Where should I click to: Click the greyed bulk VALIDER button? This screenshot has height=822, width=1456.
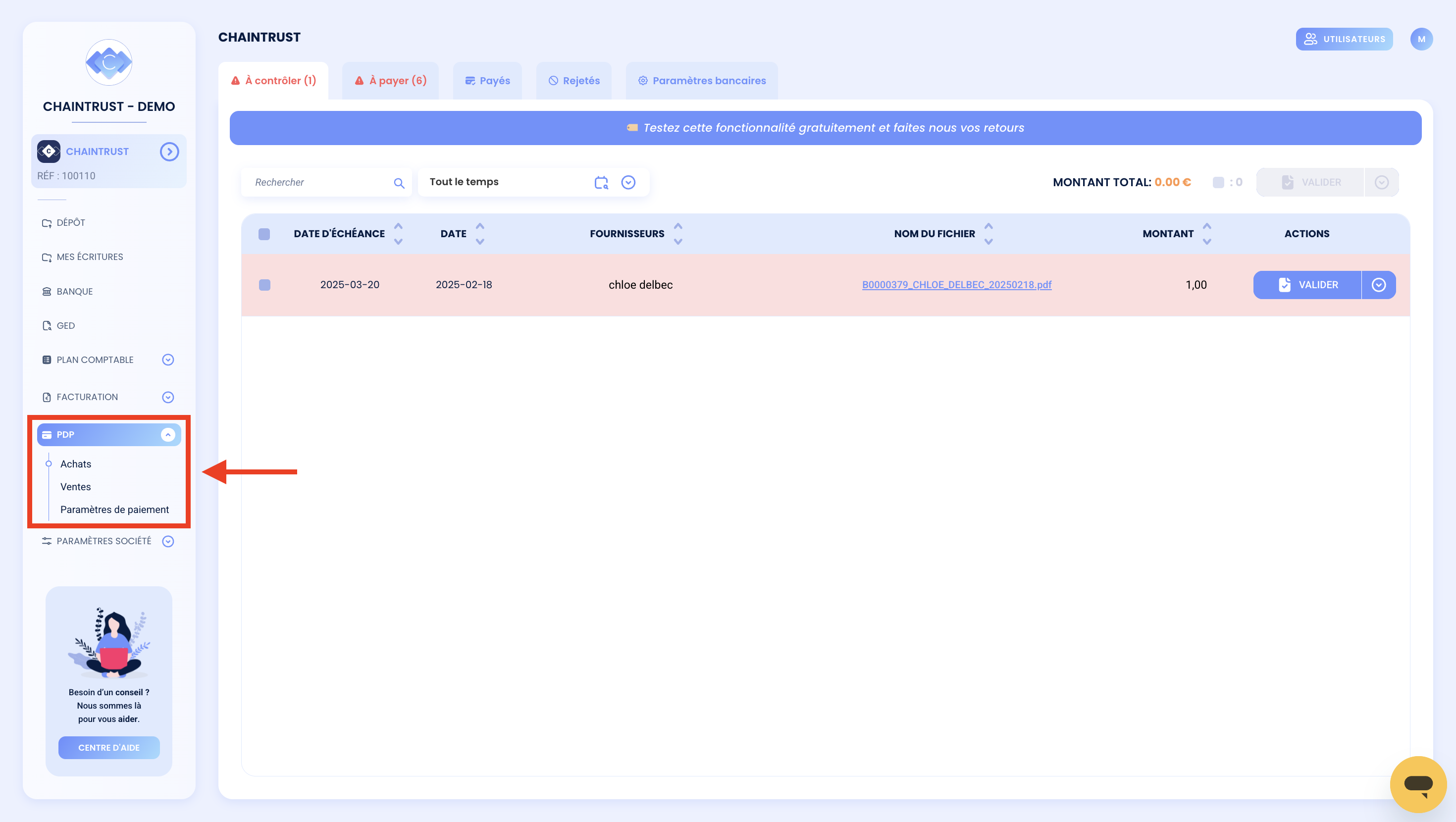point(1309,182)
